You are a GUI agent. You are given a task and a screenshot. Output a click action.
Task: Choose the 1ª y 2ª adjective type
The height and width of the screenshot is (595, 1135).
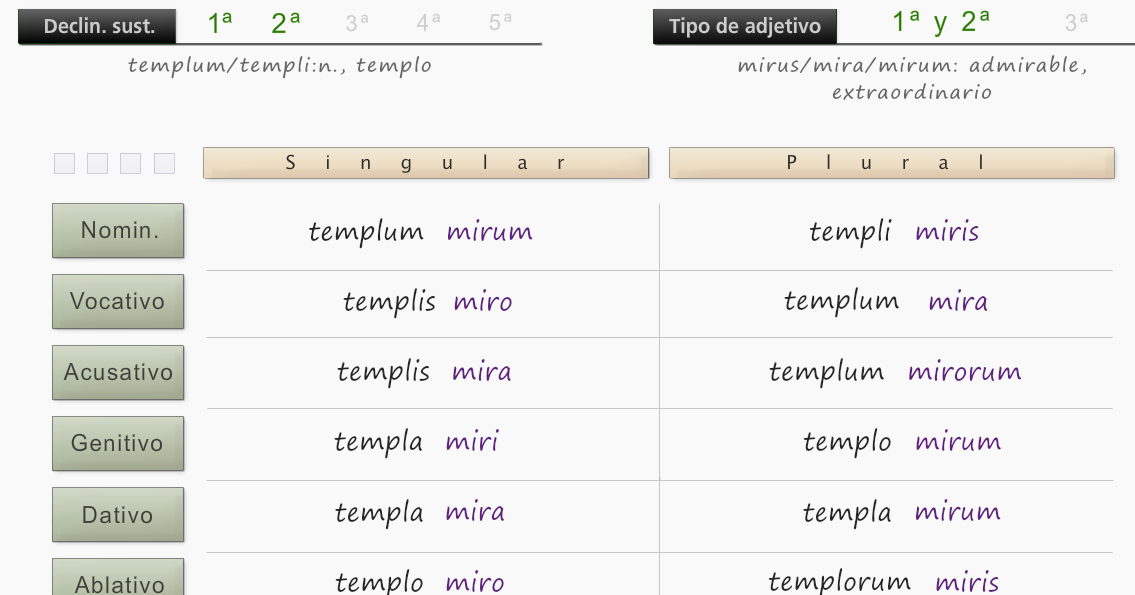click(940, 22)
